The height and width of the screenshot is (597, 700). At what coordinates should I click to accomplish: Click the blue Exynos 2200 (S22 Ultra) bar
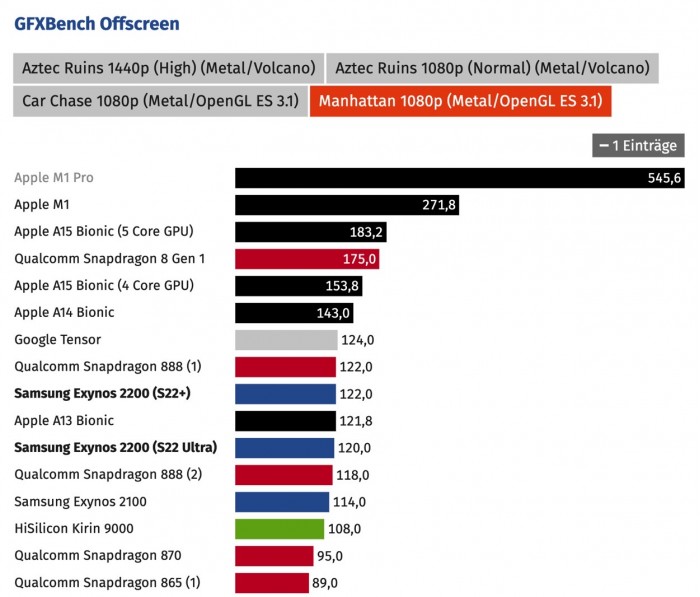[284, 448]
